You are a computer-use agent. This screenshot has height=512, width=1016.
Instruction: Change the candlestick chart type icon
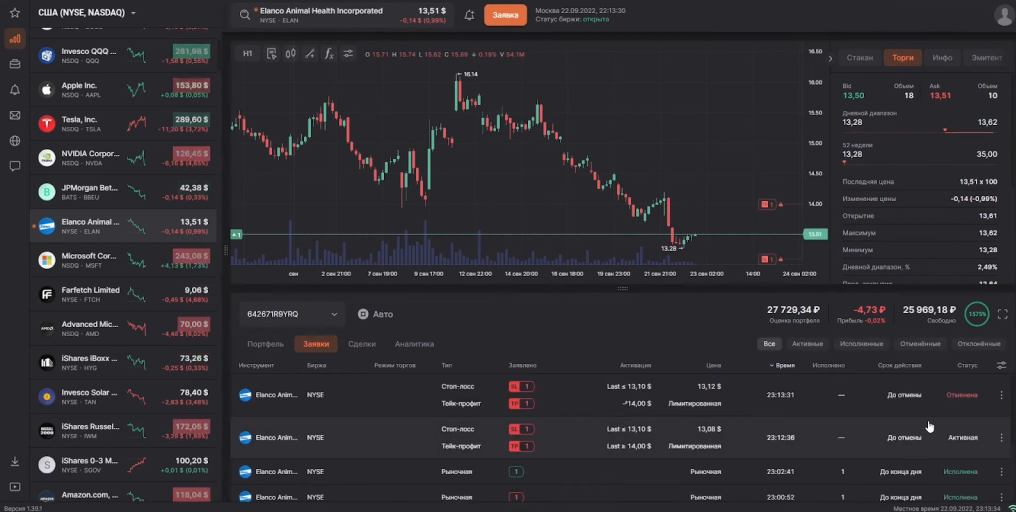[x=290, y=54]
